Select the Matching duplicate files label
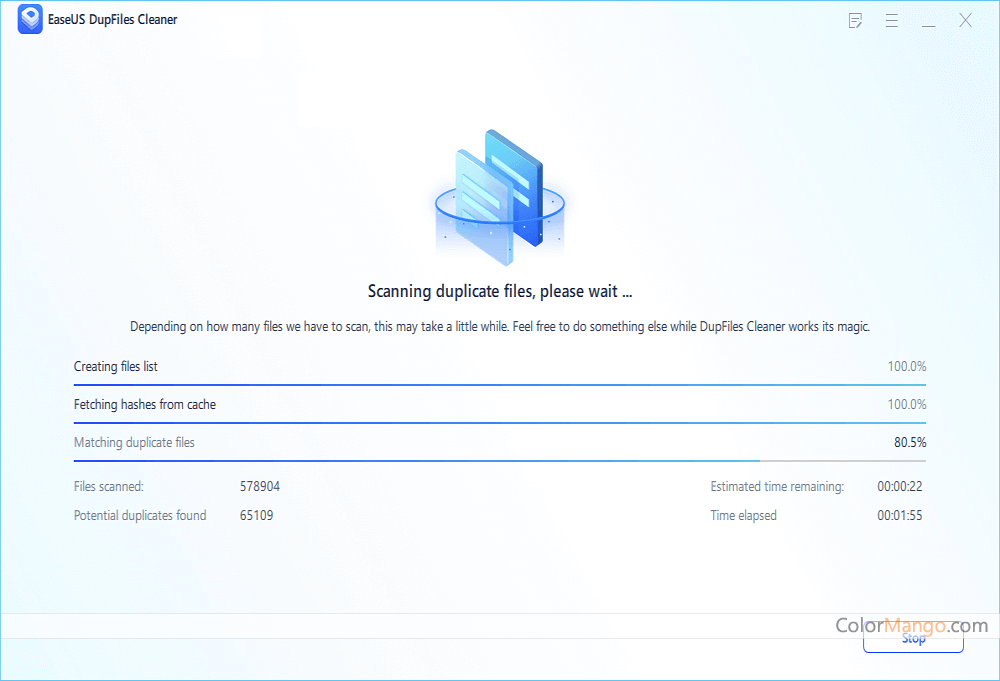 pos(134,443)
